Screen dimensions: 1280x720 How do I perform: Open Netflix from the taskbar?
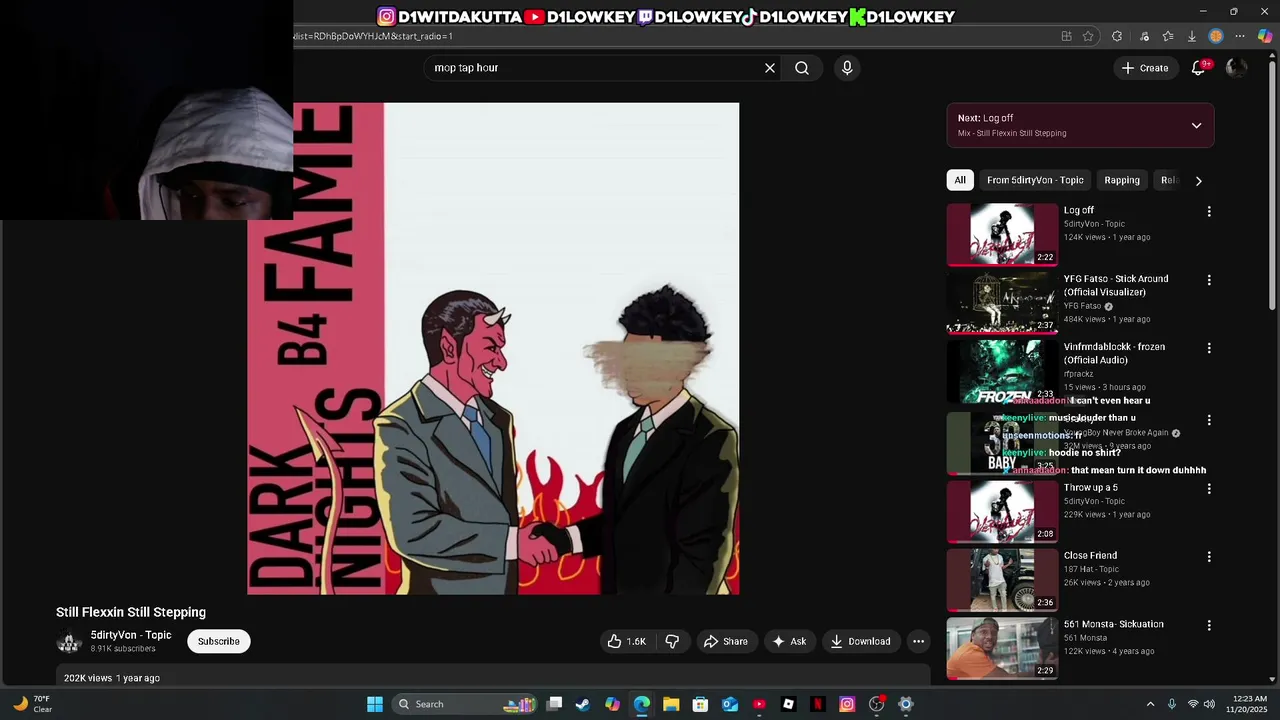tap(818, 704)
